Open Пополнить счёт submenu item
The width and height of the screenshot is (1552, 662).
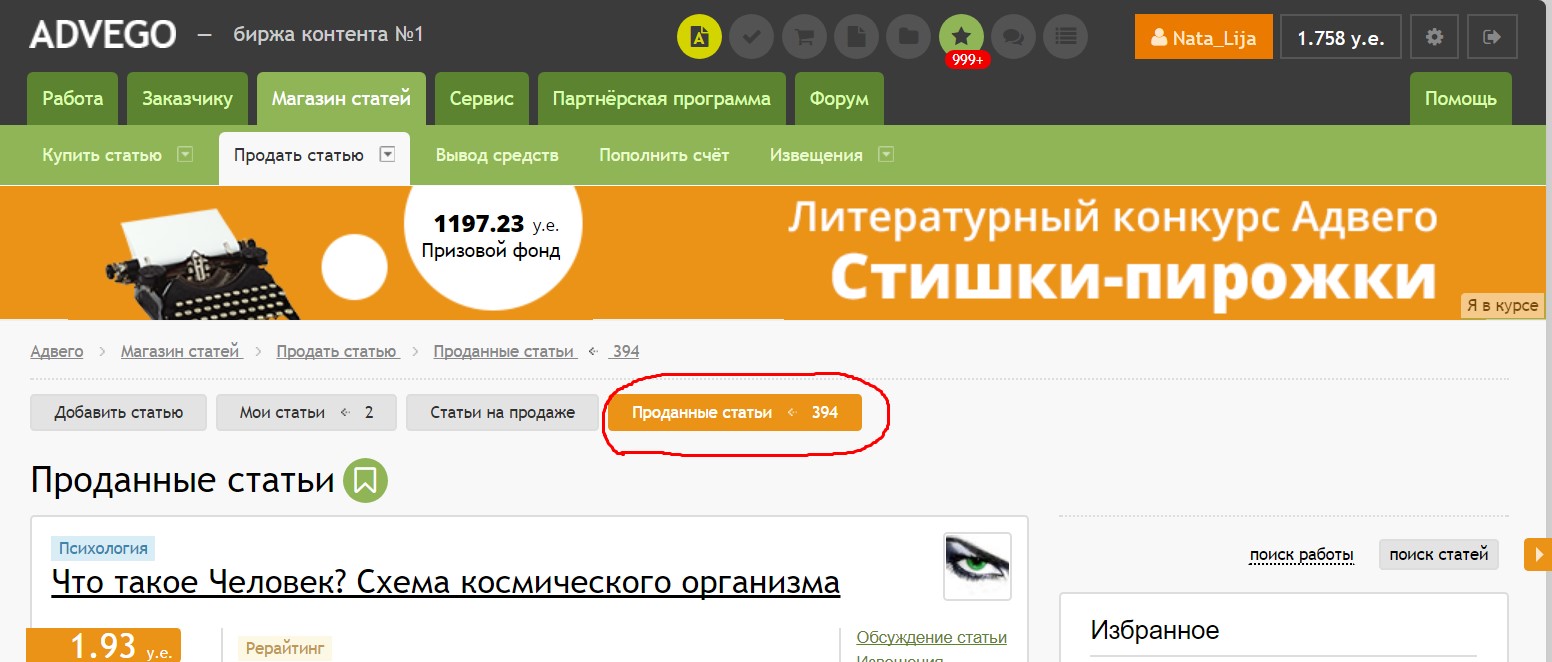click(664, 155)
